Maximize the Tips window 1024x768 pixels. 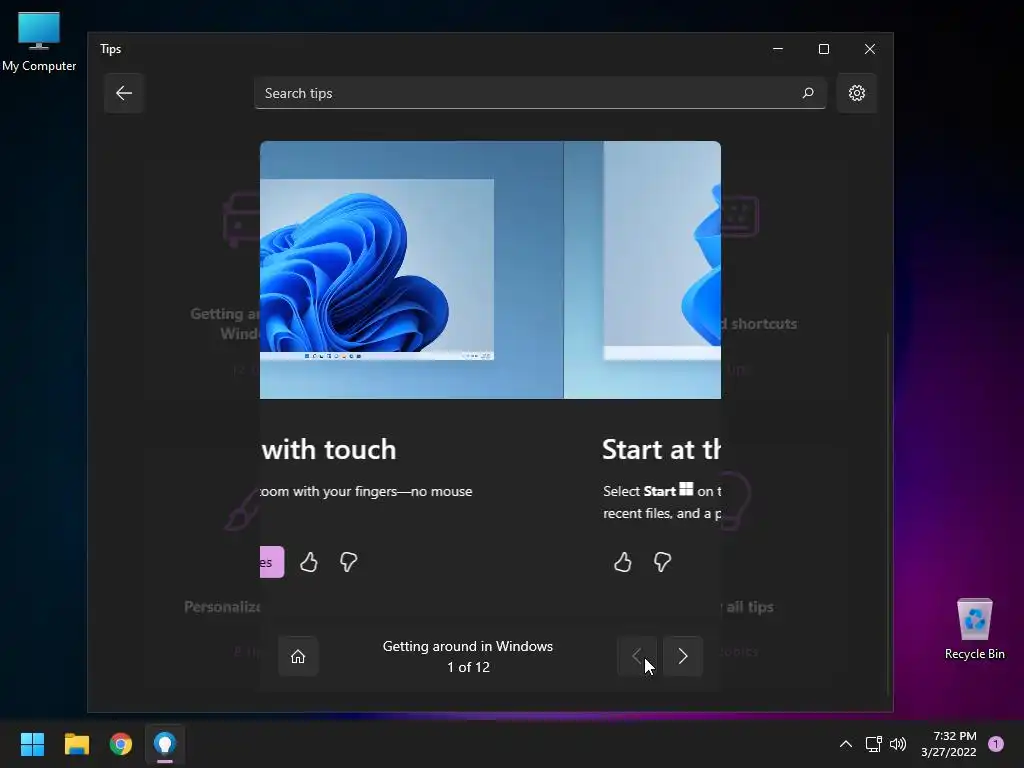tap(824, 49)
